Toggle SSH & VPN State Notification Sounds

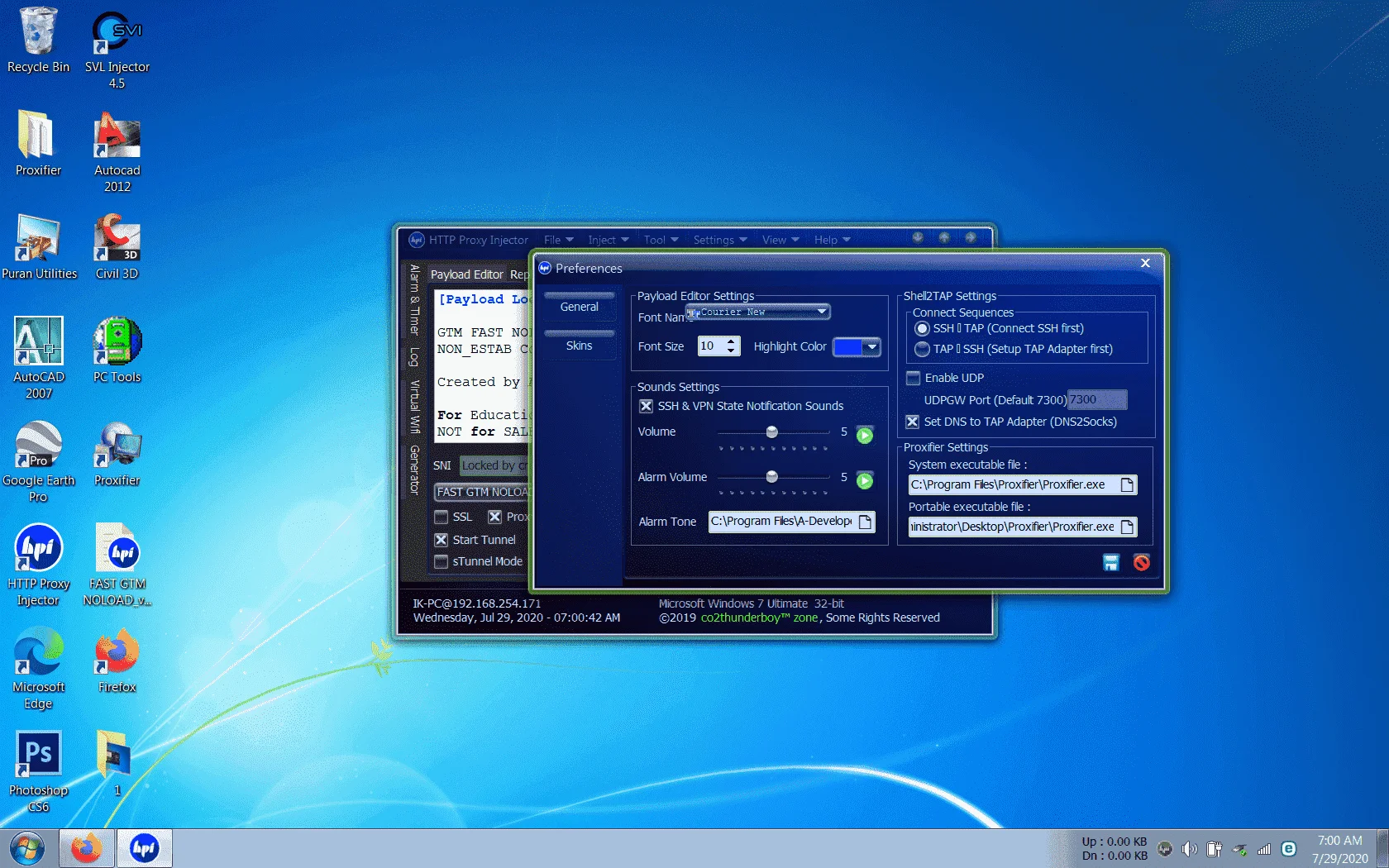(647, 406)
